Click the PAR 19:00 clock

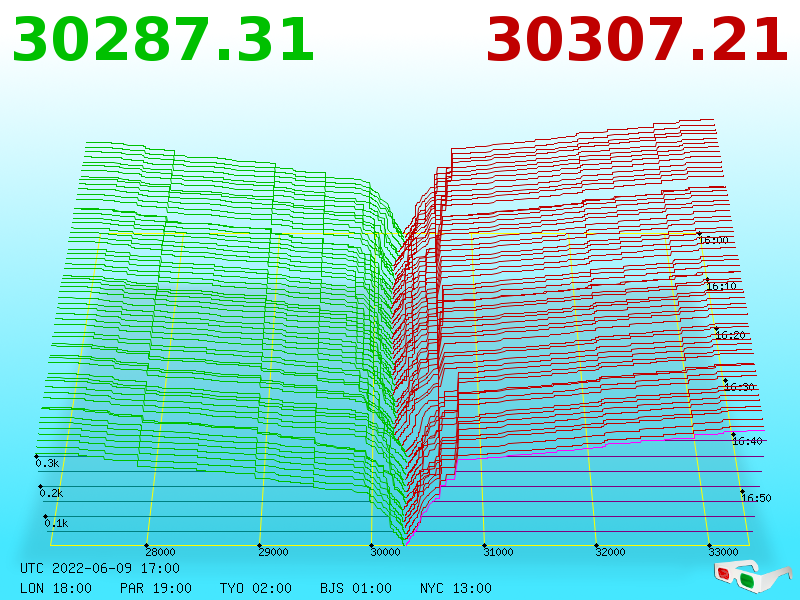156,588
